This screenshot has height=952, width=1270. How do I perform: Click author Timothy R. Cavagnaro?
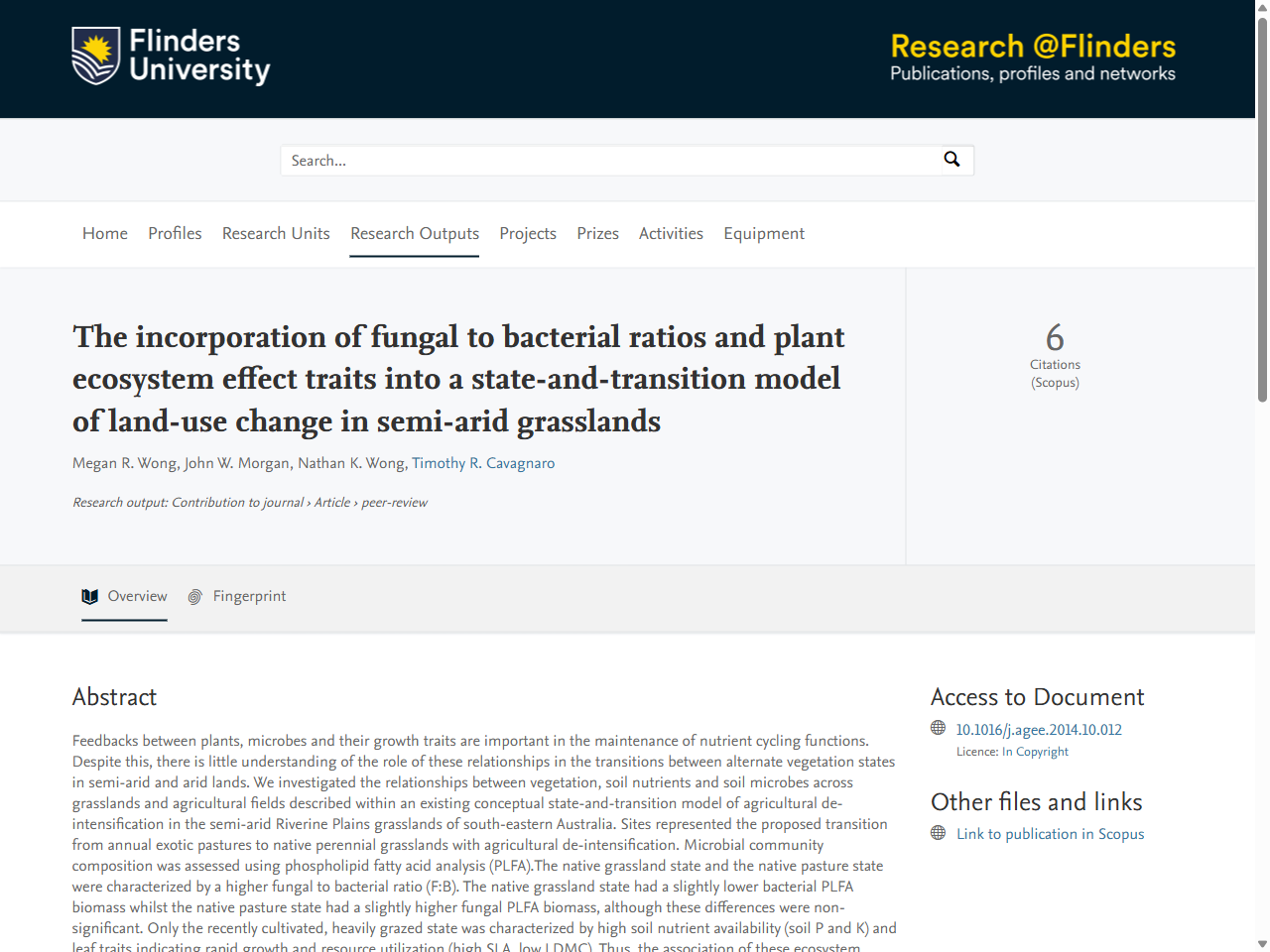(483, 462)
